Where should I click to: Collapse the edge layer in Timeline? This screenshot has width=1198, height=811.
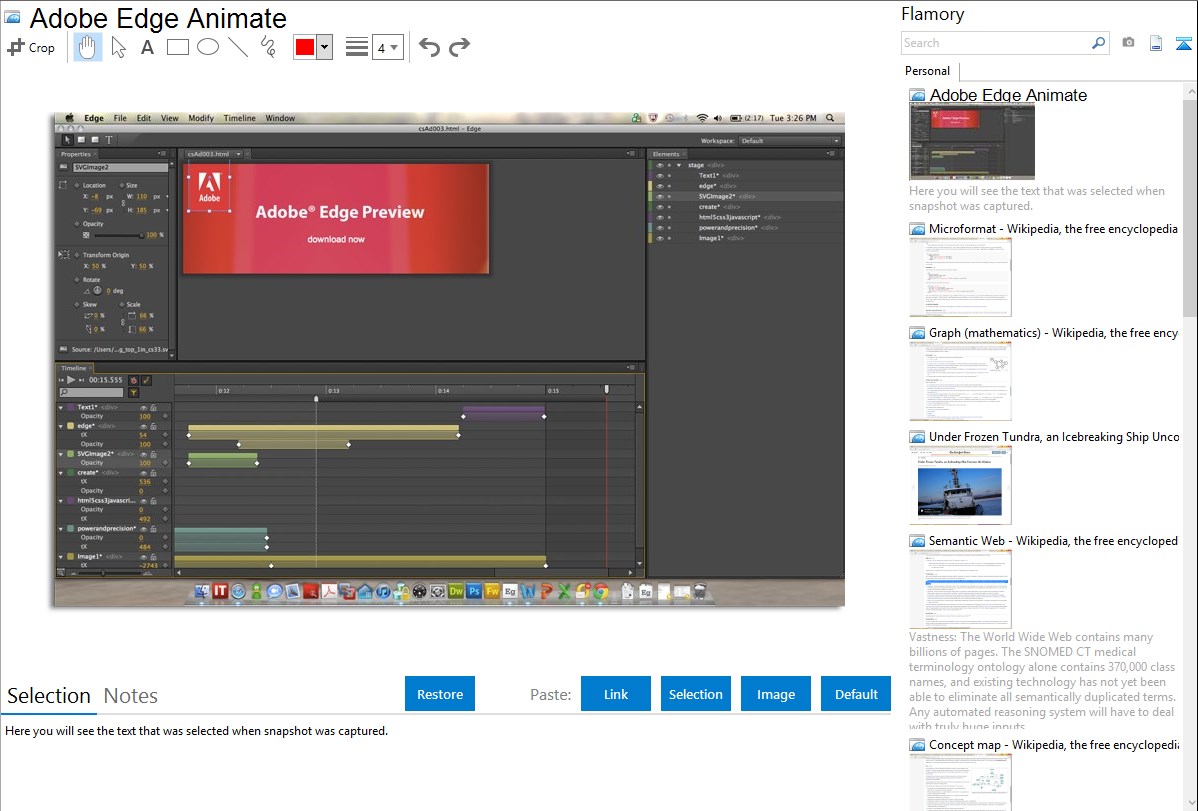[x=61, y=426]
